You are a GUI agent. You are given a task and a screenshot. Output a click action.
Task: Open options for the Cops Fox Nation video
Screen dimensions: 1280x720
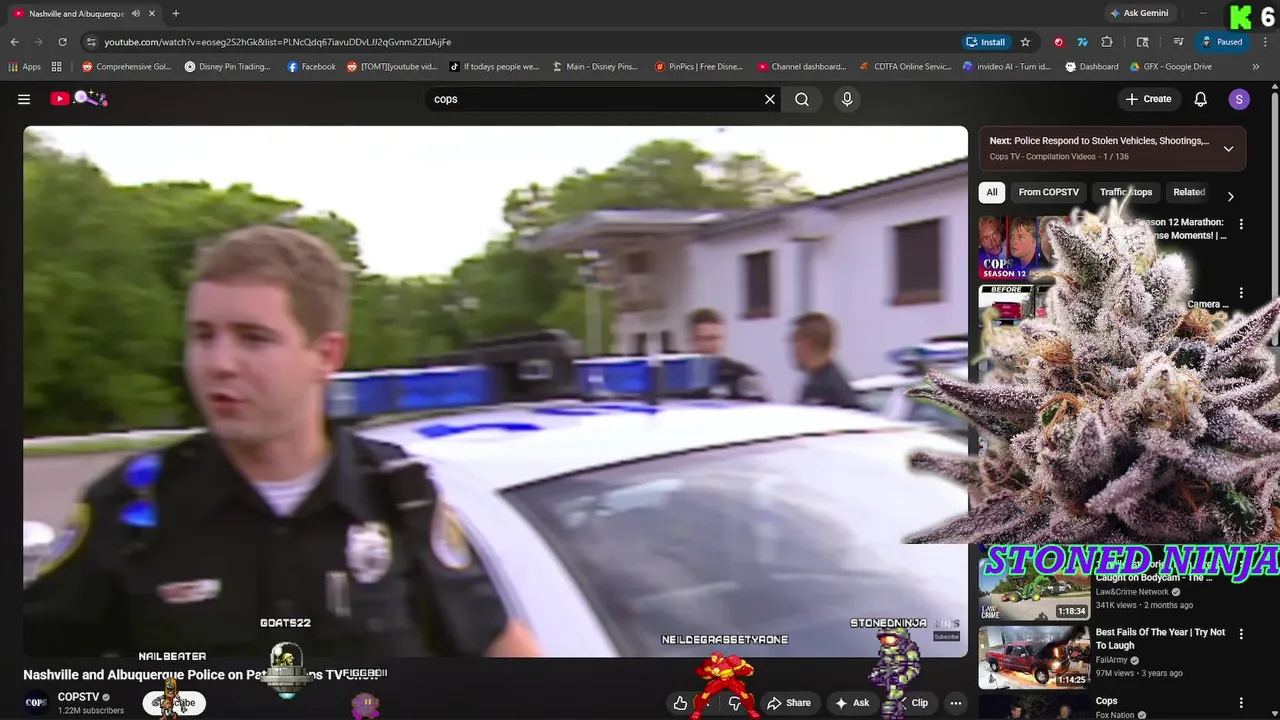click(x=1241, y=703)
